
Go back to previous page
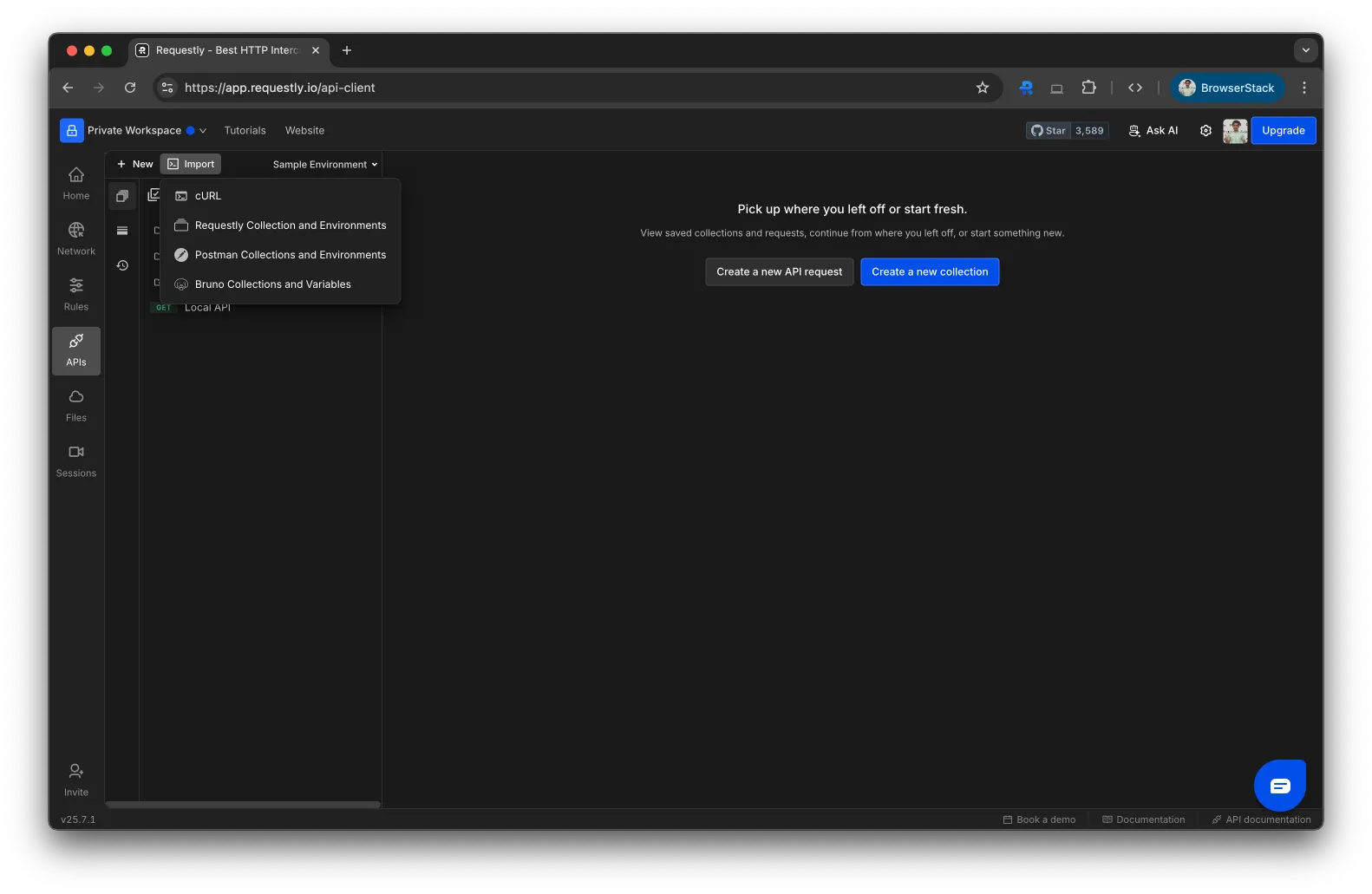[x=68, y=88]
